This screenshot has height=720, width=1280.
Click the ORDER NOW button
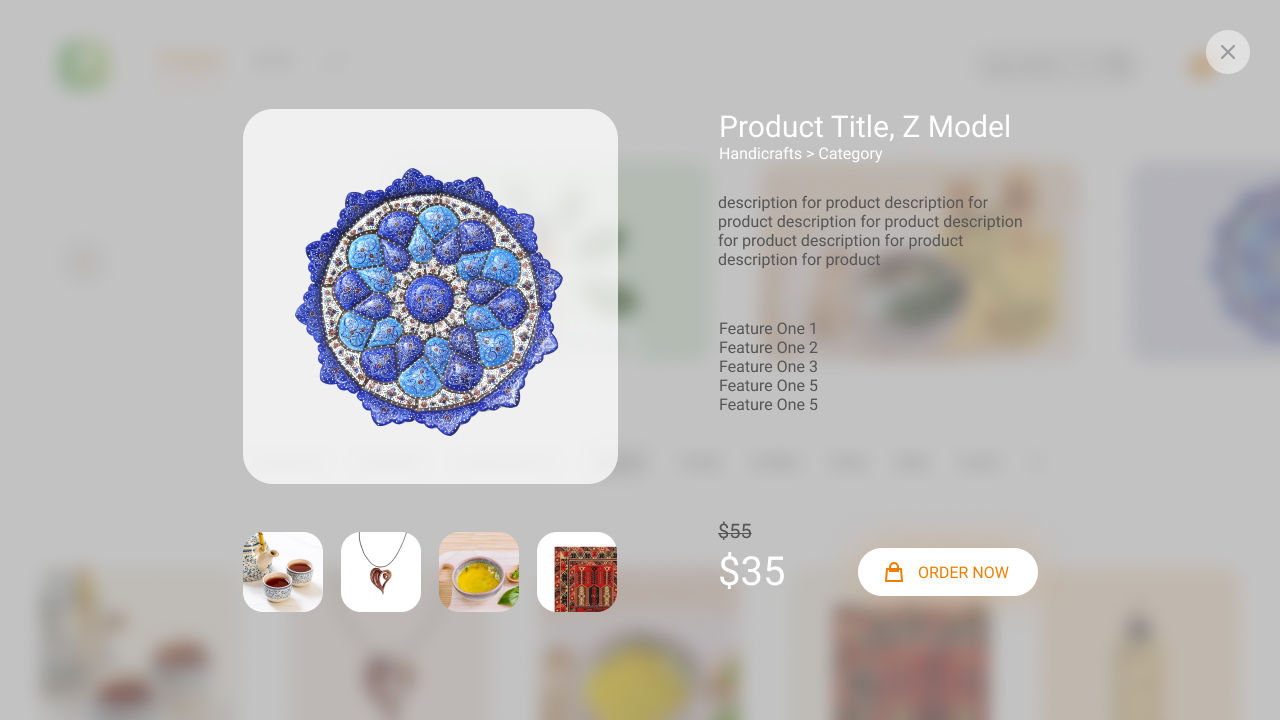coord(948,572)
